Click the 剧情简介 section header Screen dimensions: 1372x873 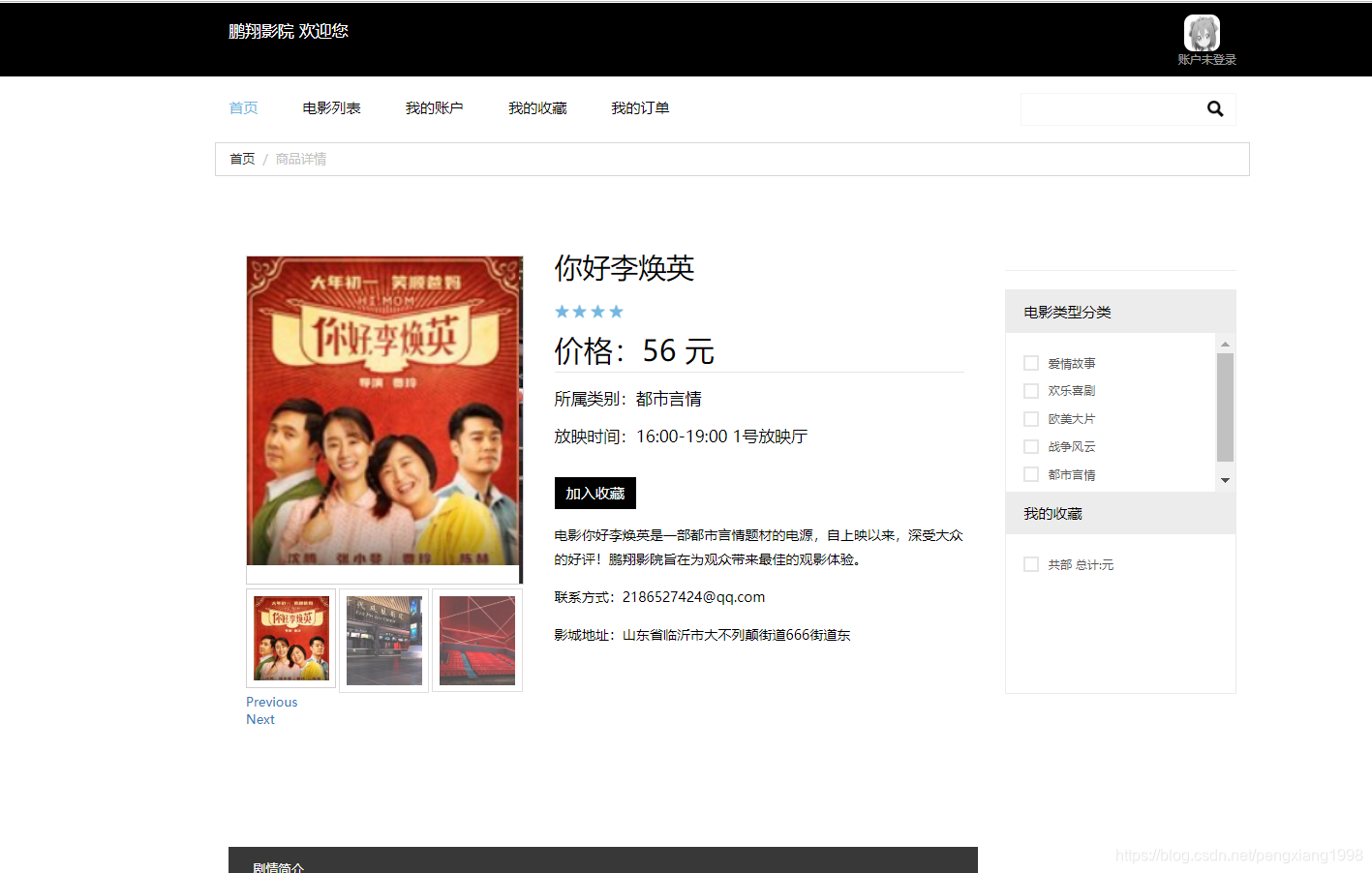602,860
